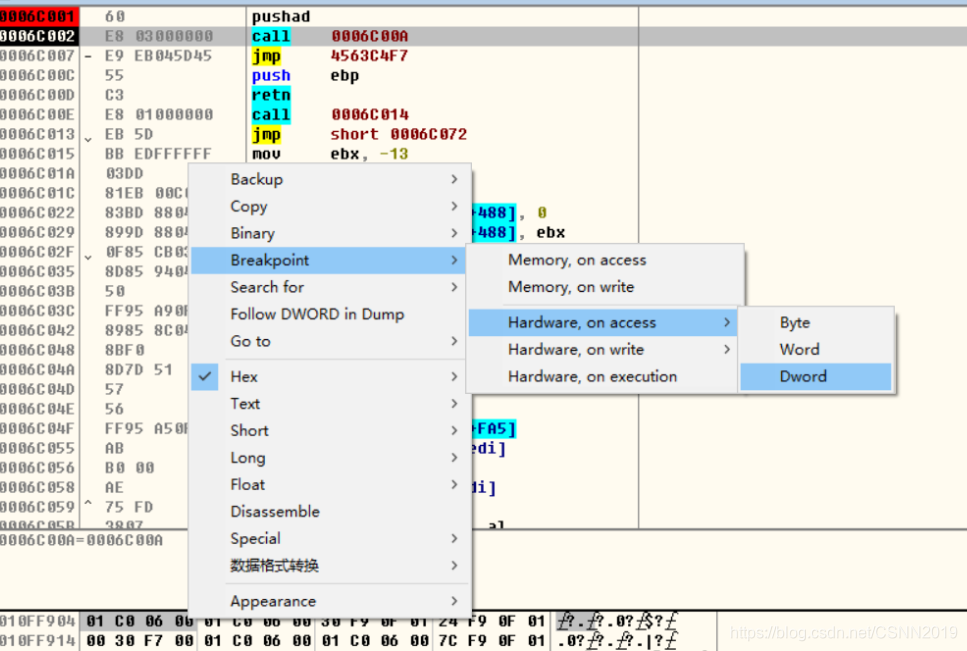Open the Copy submenu
Viewport: 967px width, 651px height.
coord(331,207)
